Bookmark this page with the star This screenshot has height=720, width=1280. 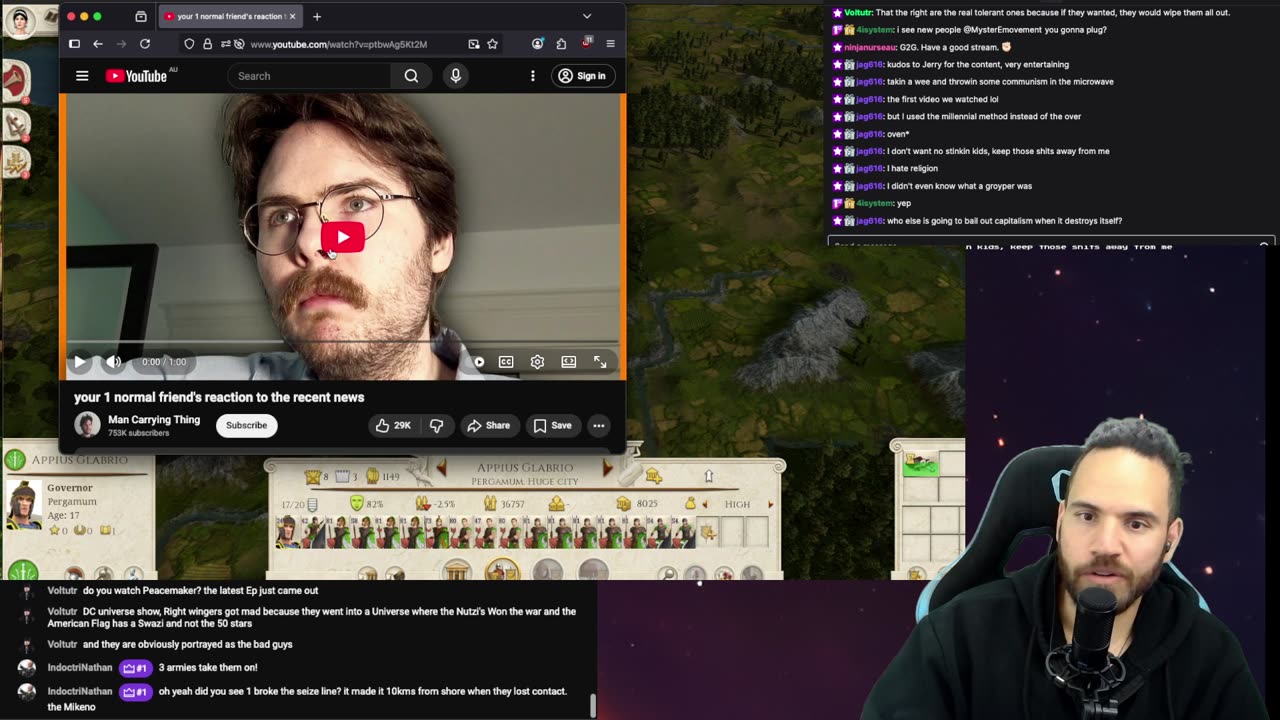click(x=492, y=44)
